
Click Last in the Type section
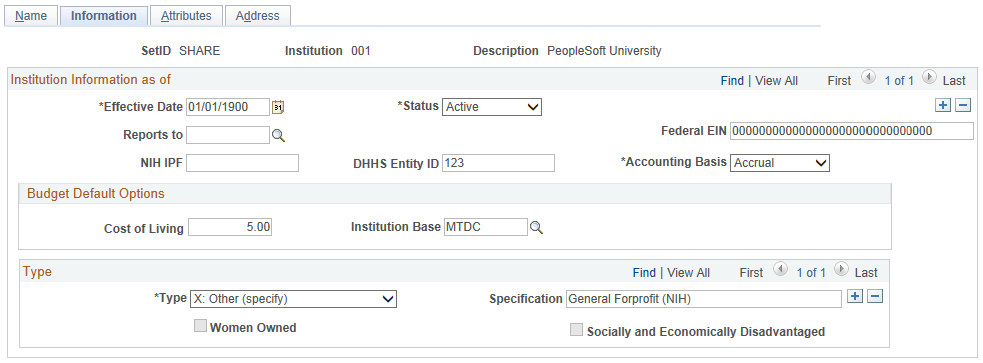(866, 272)
